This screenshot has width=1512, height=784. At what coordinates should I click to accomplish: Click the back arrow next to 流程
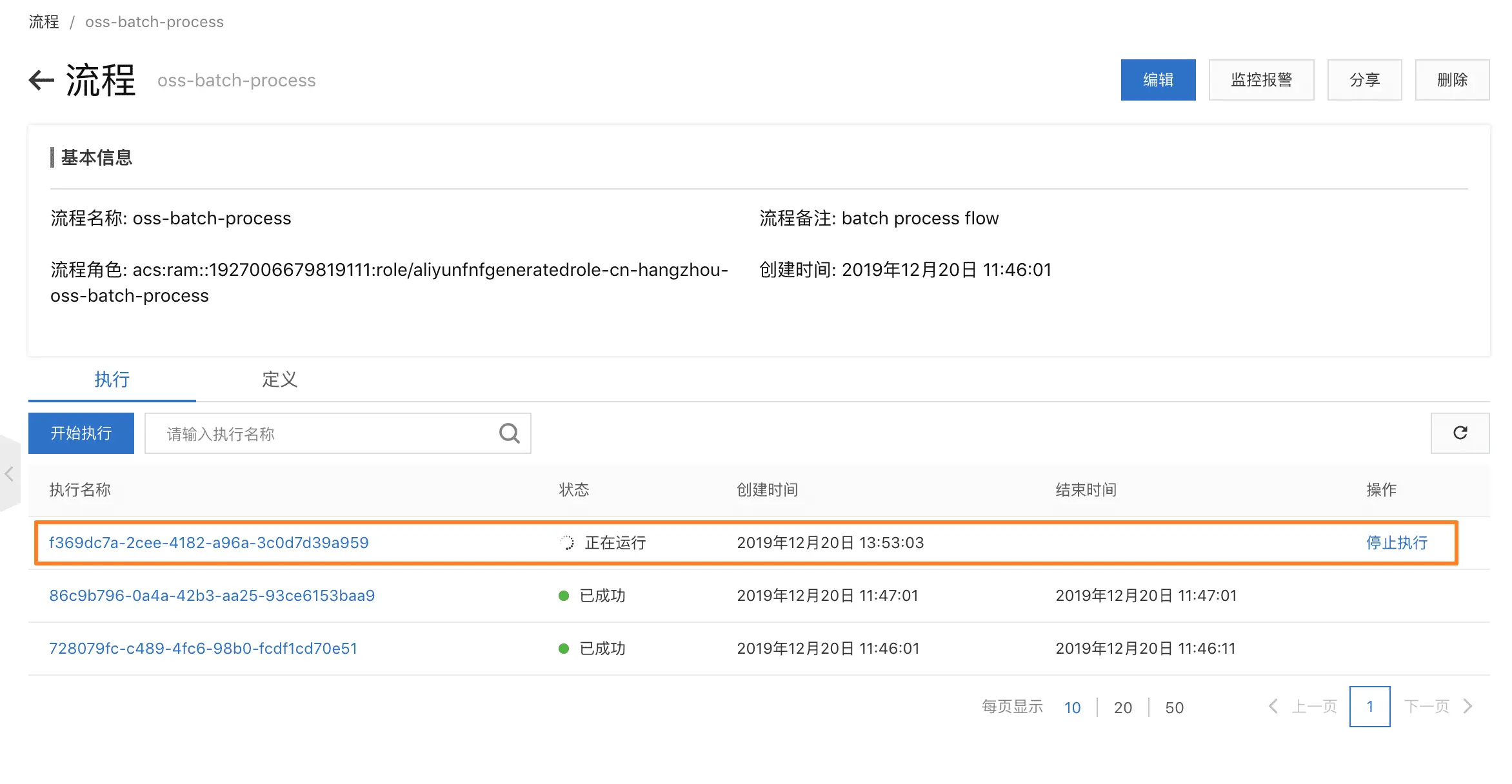(41, 80)
